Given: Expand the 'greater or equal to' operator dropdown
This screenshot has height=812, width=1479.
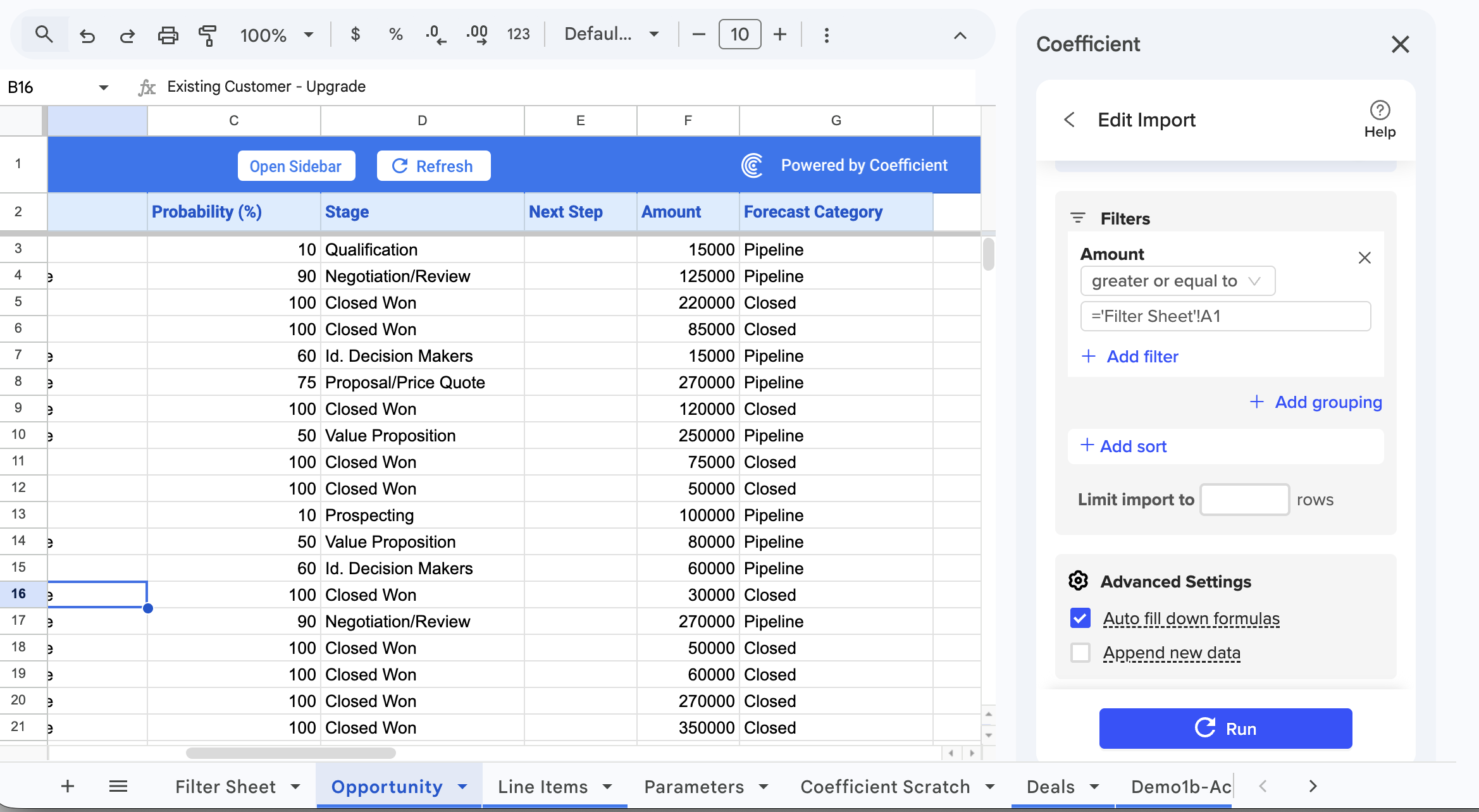Looking at the screenshot, I should coord(1177,281).
